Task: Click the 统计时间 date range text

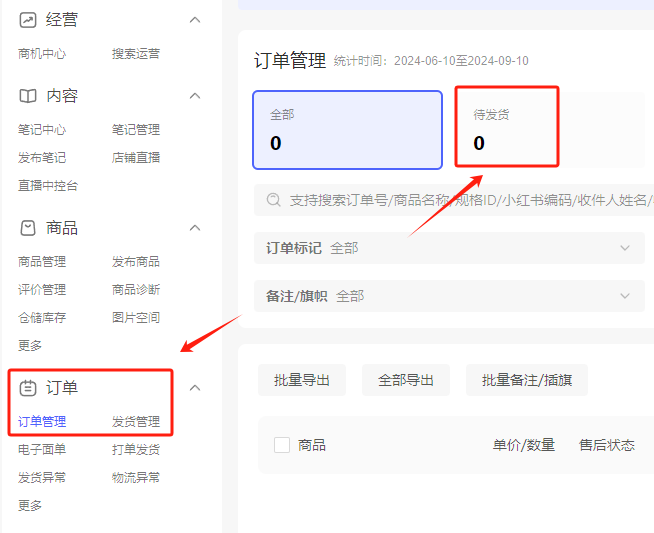Action: [x=431, y=61]
